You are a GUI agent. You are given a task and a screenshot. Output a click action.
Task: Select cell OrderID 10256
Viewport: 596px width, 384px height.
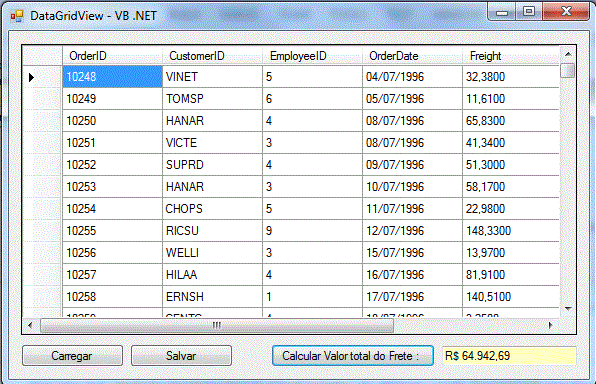tap(113, 253)
